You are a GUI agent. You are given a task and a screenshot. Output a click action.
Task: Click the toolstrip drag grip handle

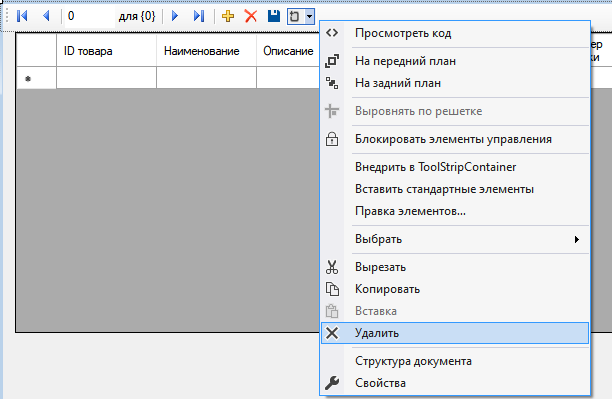coord(7,16)
